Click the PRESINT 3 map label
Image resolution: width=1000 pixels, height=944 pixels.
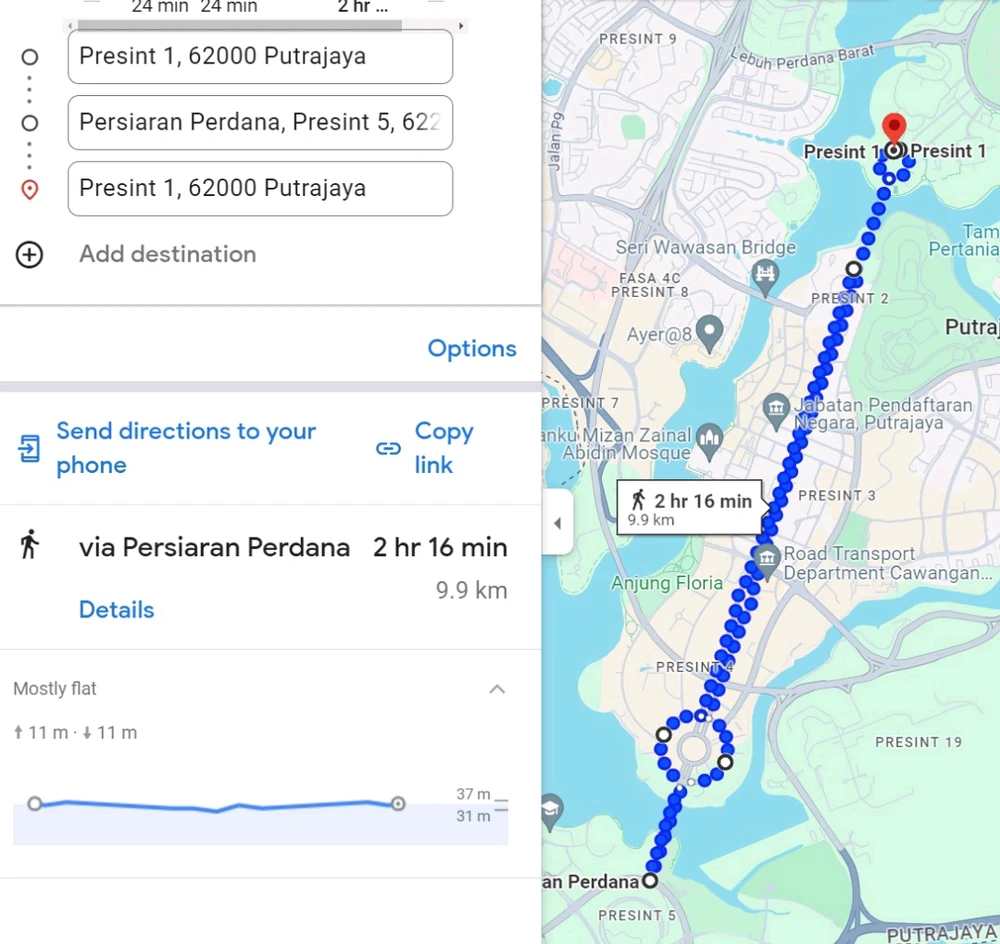pos(837,495)
